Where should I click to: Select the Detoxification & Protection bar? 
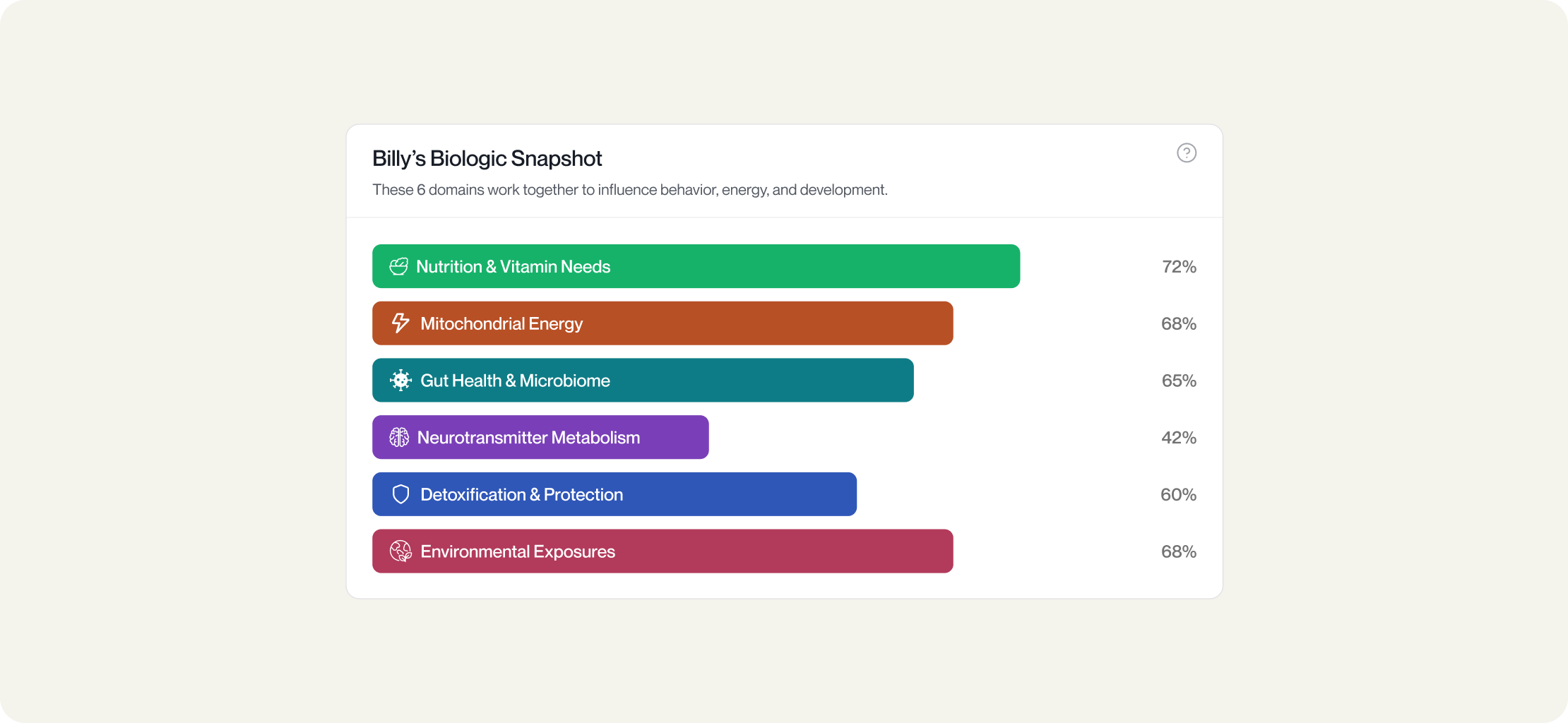coord(614,494)
